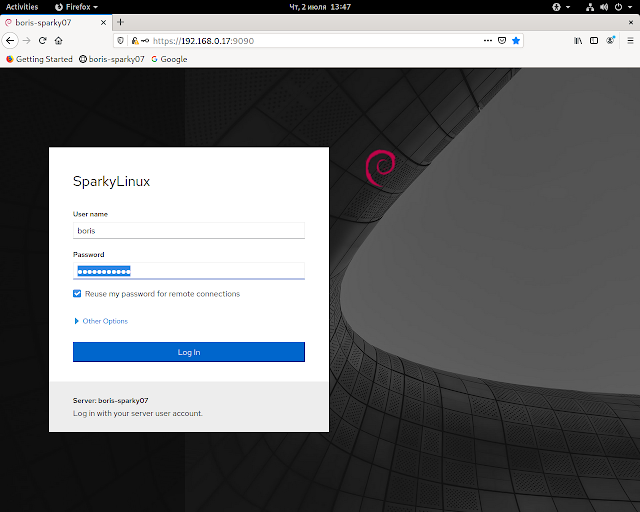
Task: Open the accessibility menu in top bar
Action: tap(561, 7)
